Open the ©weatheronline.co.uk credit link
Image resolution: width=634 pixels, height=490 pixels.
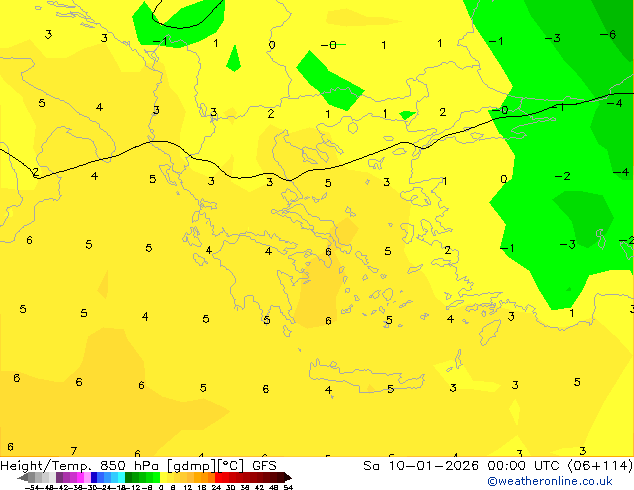(x=550, y=481)
